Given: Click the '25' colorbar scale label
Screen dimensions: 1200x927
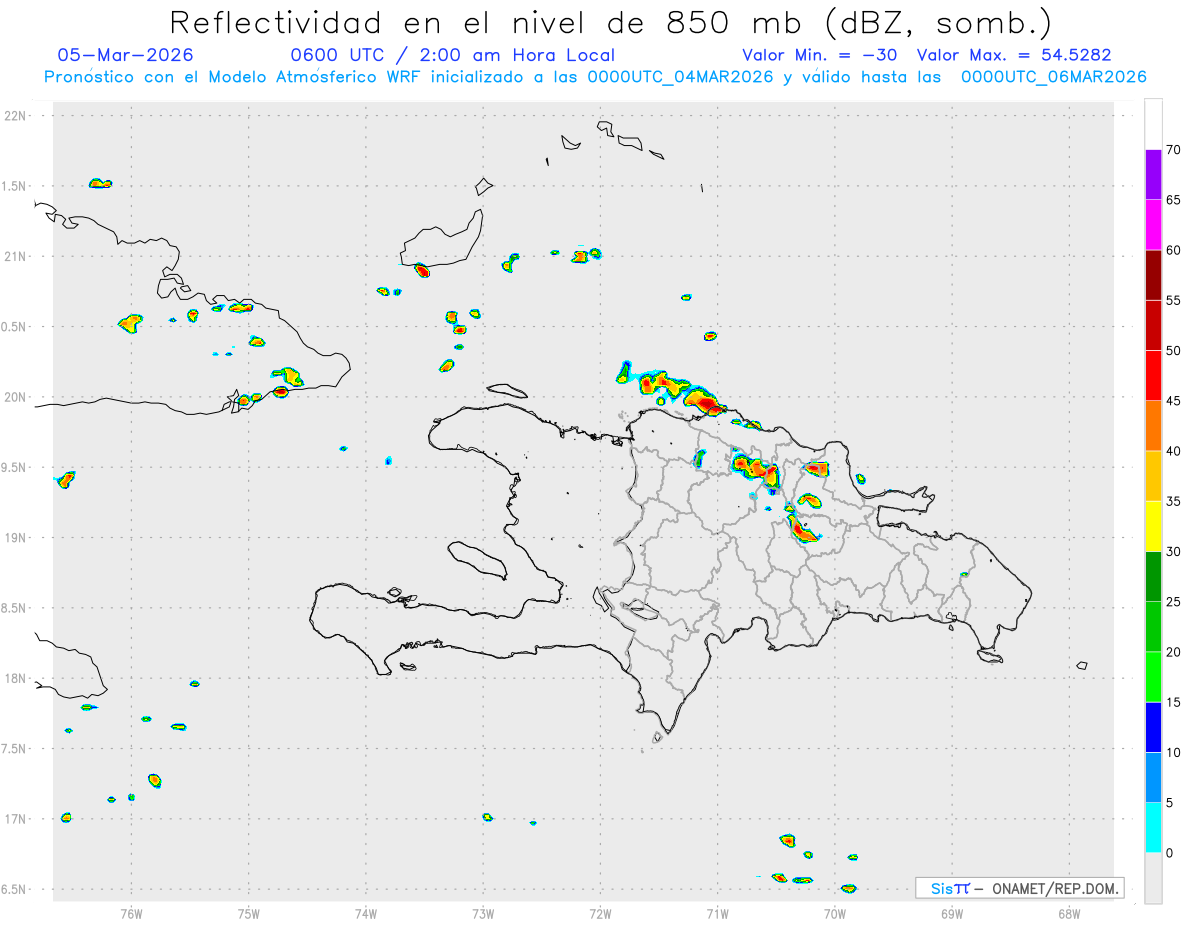Looking at the screenshot, I should [1174, 602].
